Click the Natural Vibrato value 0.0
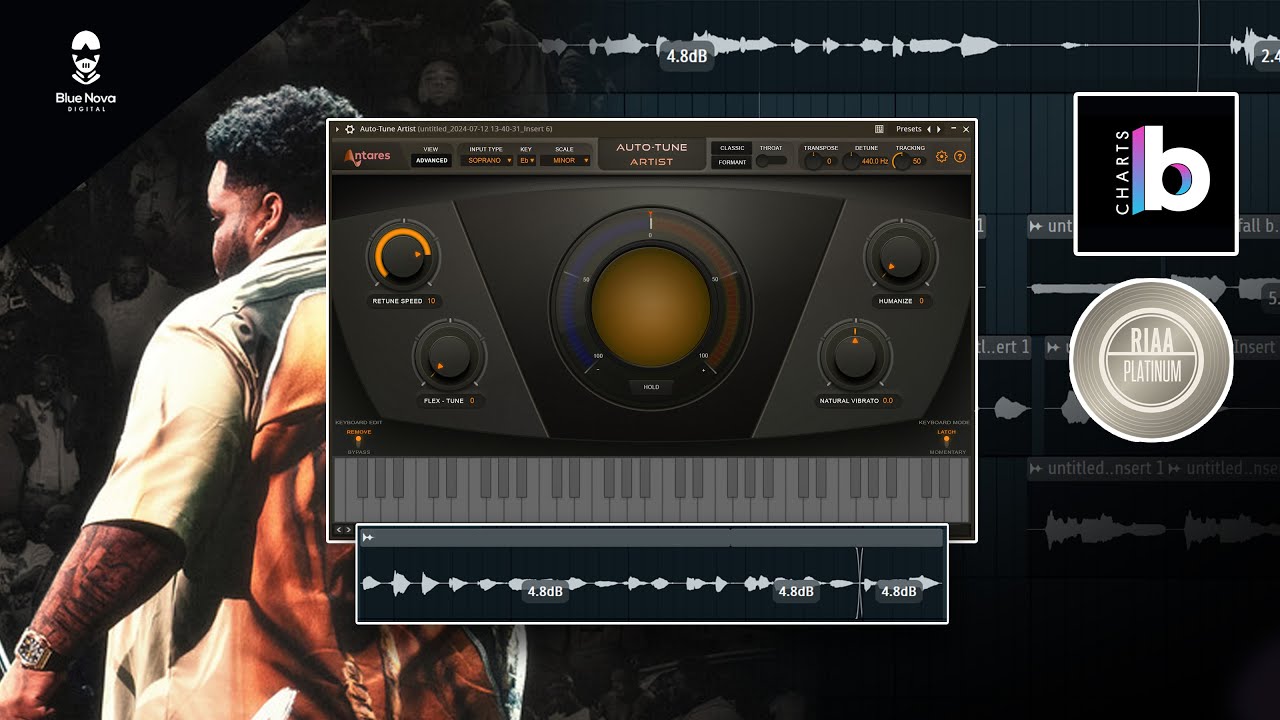Screen dimensions: 1280x720 [887, 401]
